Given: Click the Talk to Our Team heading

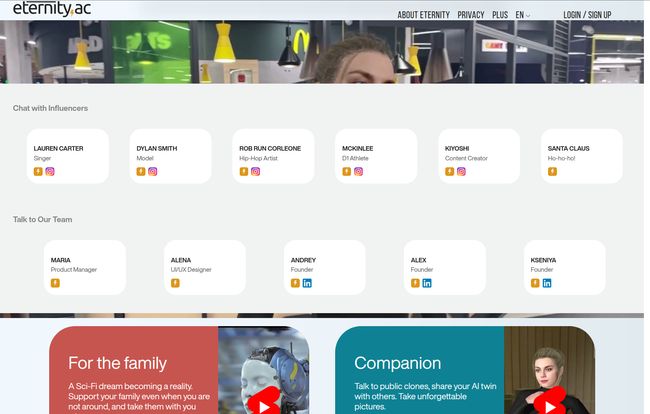Looking at the screenshot, I should pyautogui.click(x=42, y=220).
